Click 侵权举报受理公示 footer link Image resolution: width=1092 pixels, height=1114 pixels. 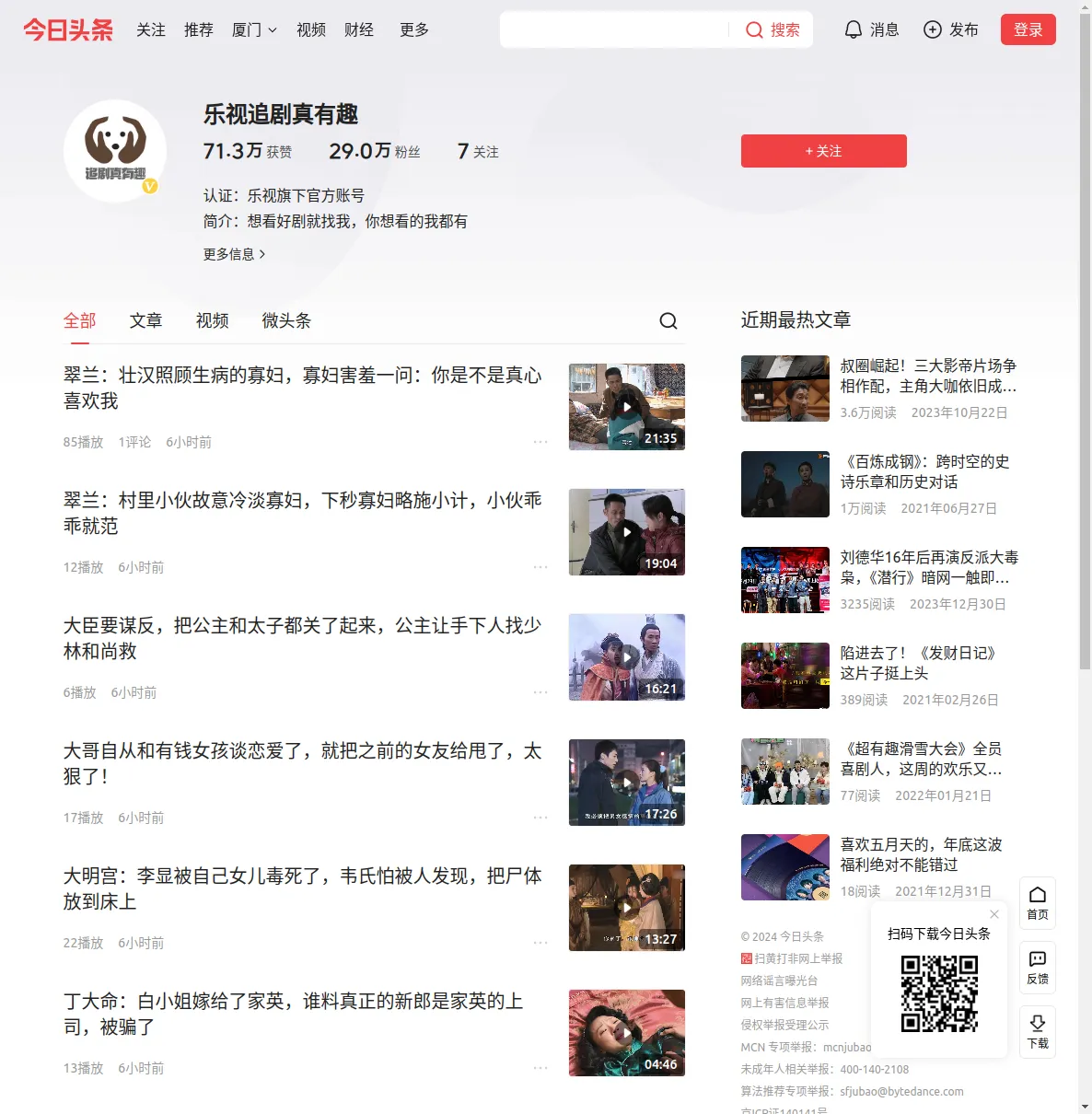click(x=784, y=1025)
